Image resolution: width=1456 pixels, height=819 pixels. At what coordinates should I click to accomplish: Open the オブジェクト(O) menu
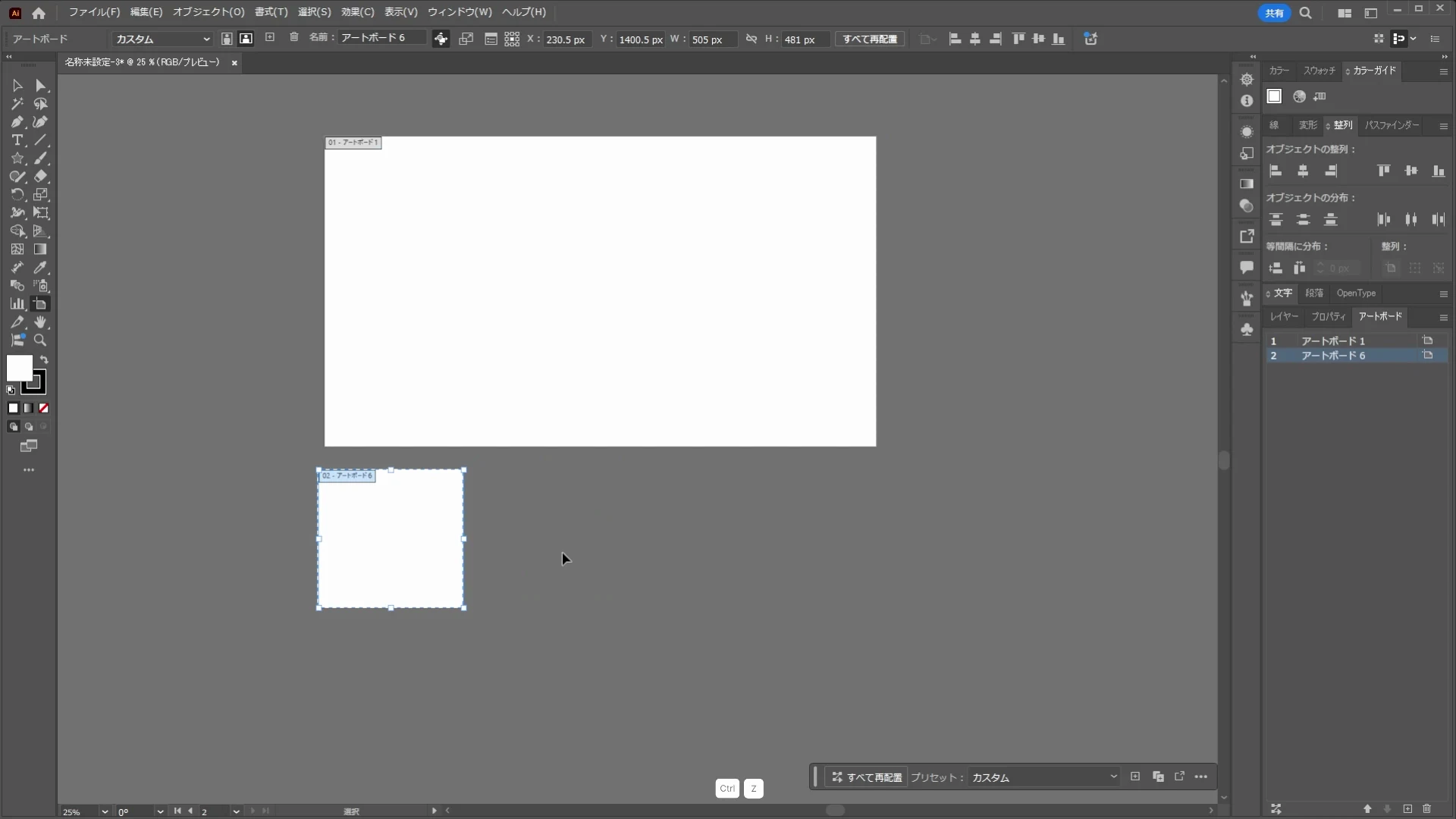click(x=209, y=12)
